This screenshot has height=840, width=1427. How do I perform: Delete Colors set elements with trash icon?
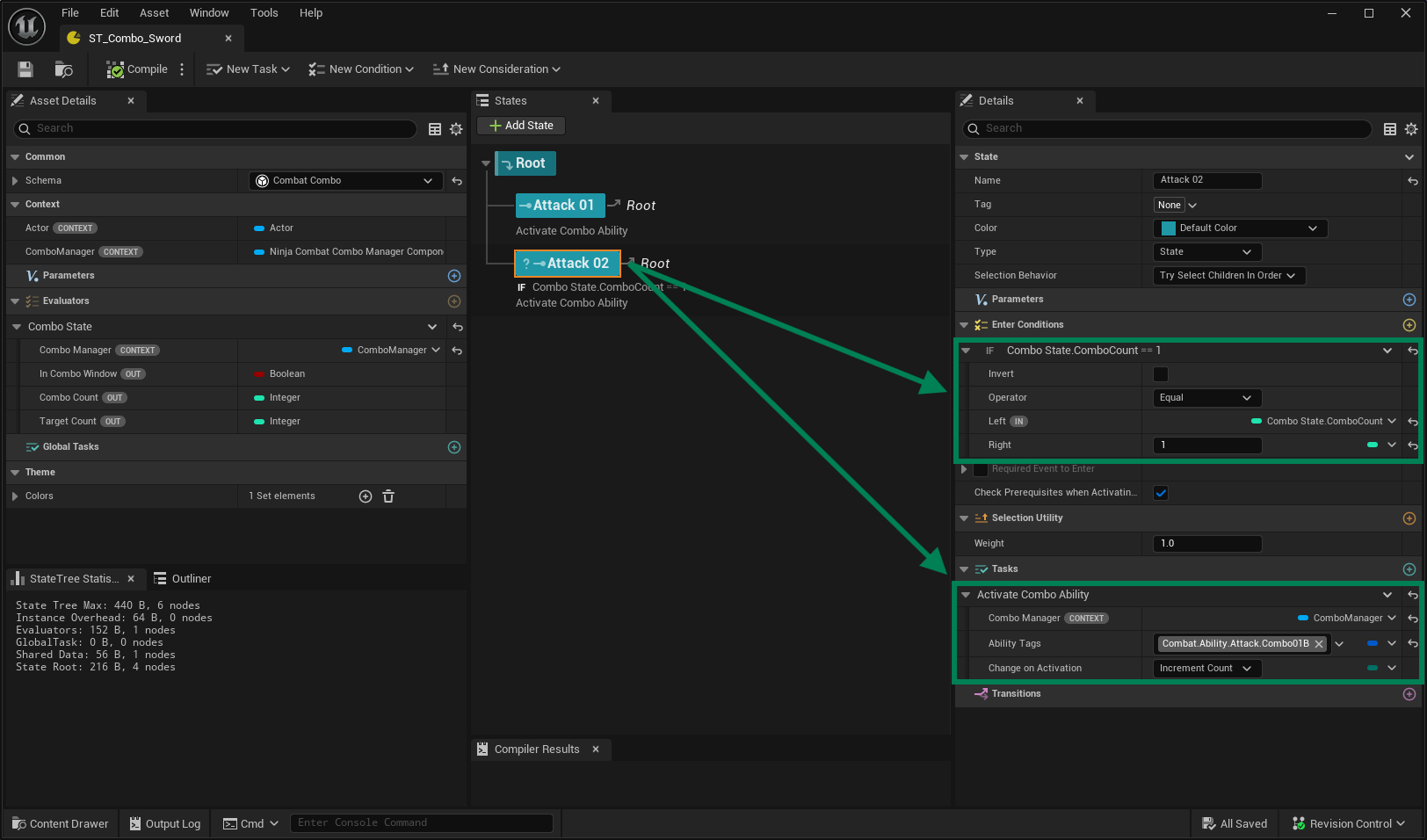(388, 496)
